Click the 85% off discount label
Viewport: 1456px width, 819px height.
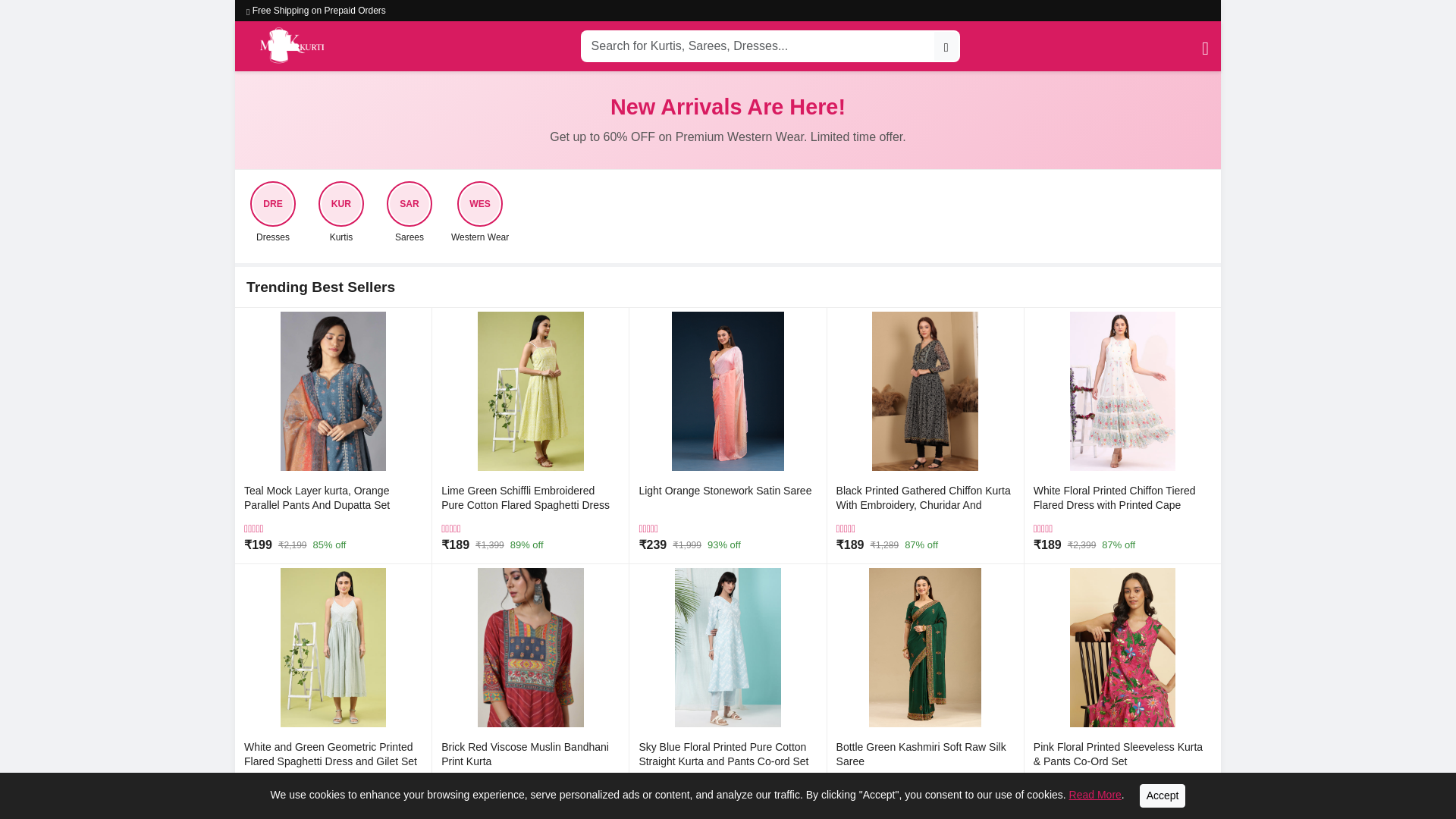[x=329, y=545]
